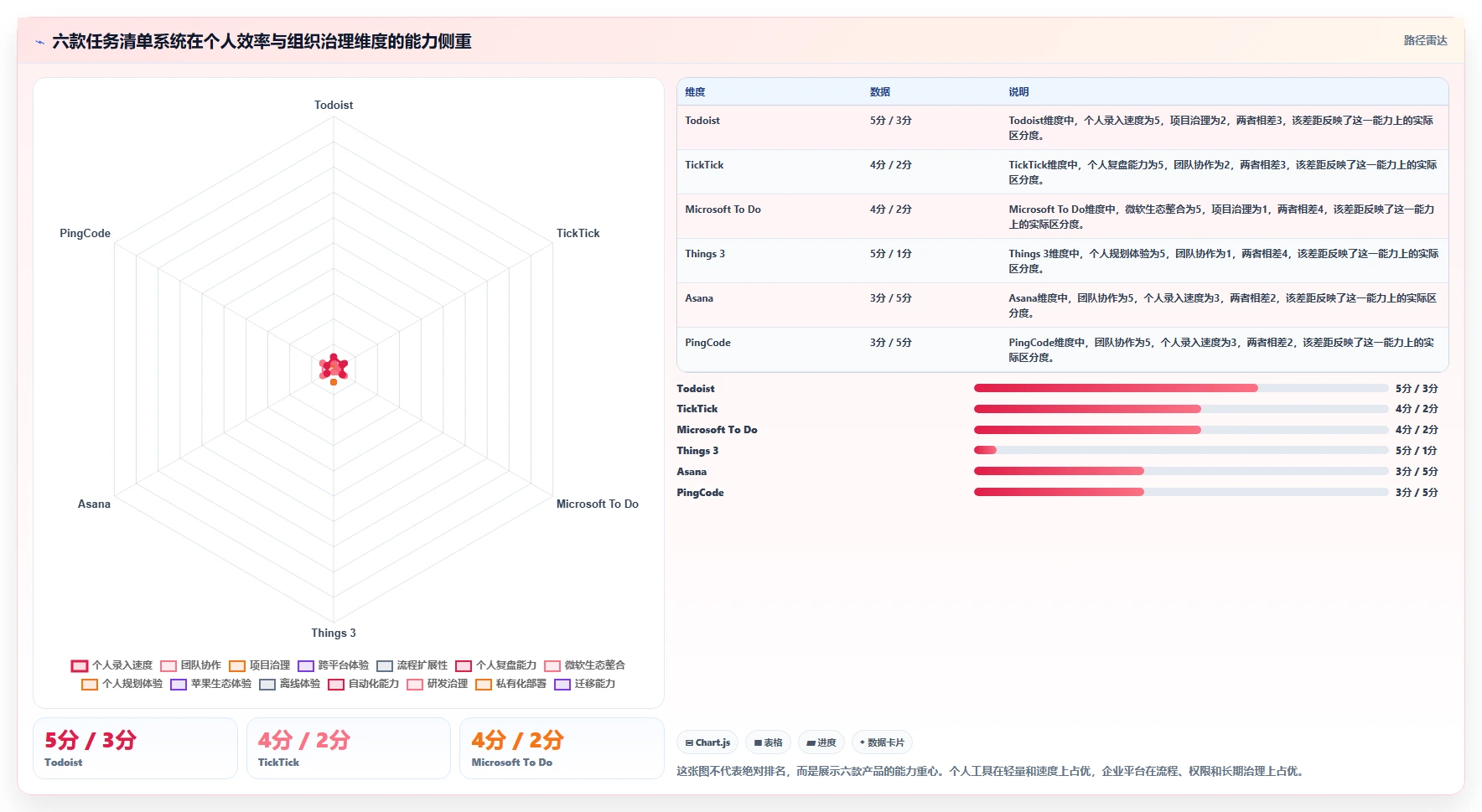Click the Chart.js tag chip

[707, 742]
